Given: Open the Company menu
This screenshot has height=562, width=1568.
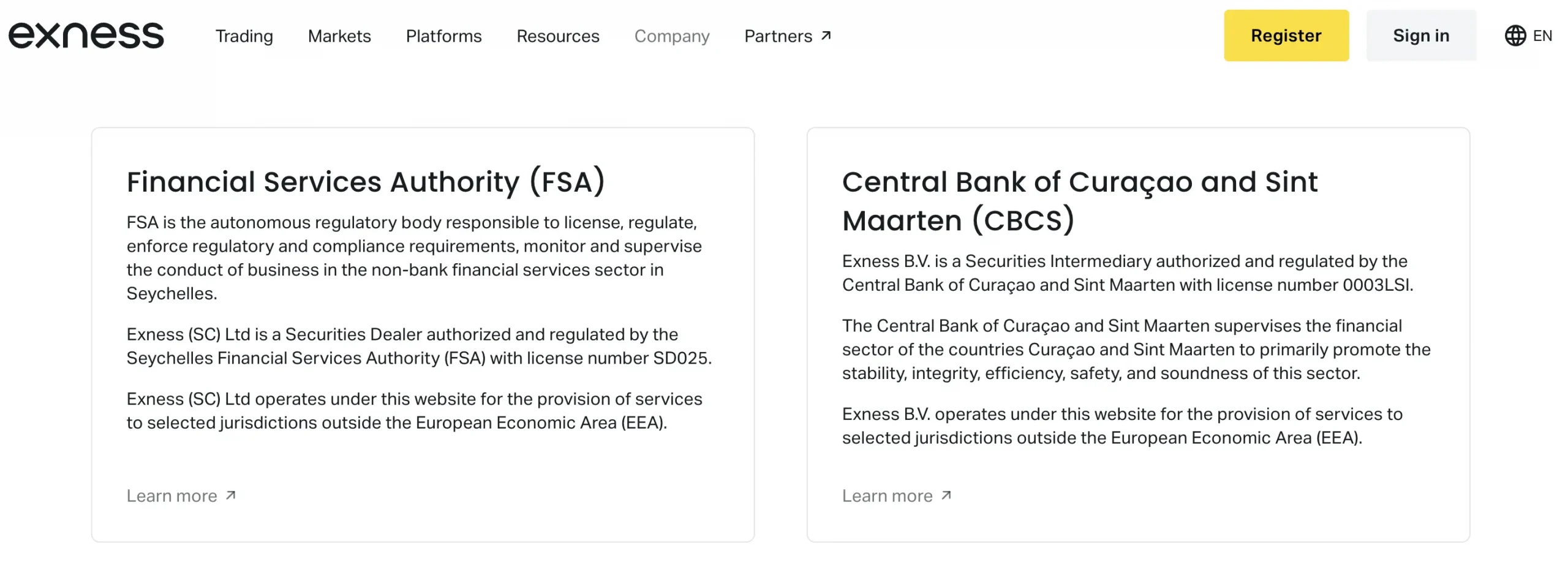Looking at the screenshot, I should point(672,36).
